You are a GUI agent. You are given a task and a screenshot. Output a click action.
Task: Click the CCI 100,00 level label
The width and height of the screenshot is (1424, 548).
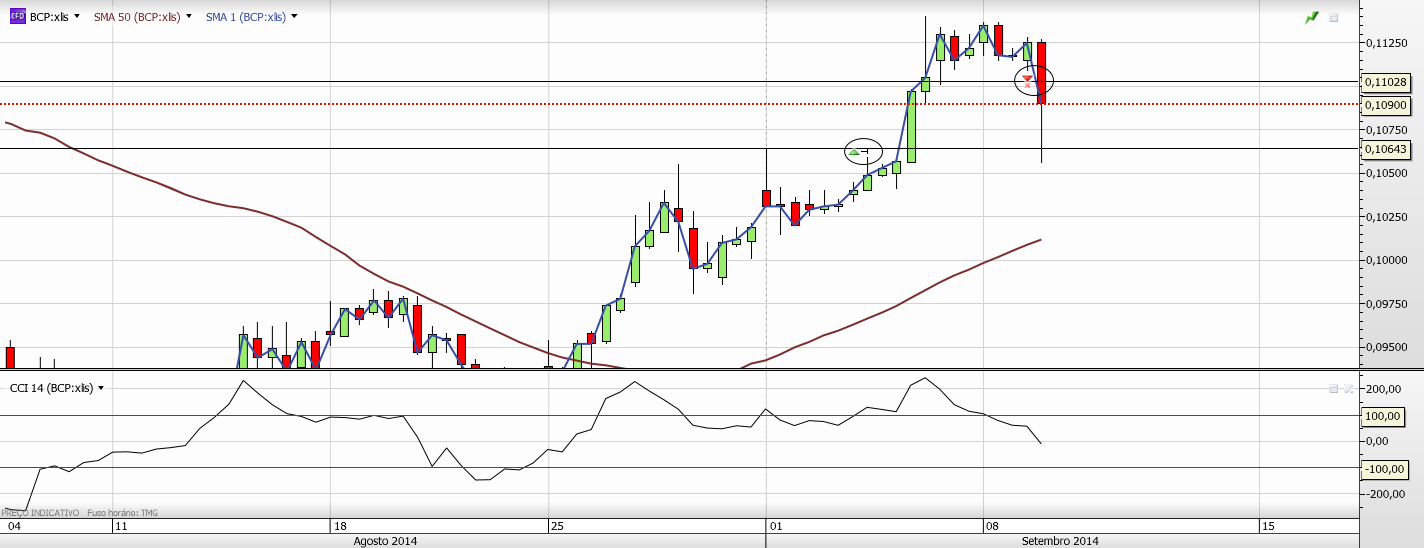pos(1384,416)
